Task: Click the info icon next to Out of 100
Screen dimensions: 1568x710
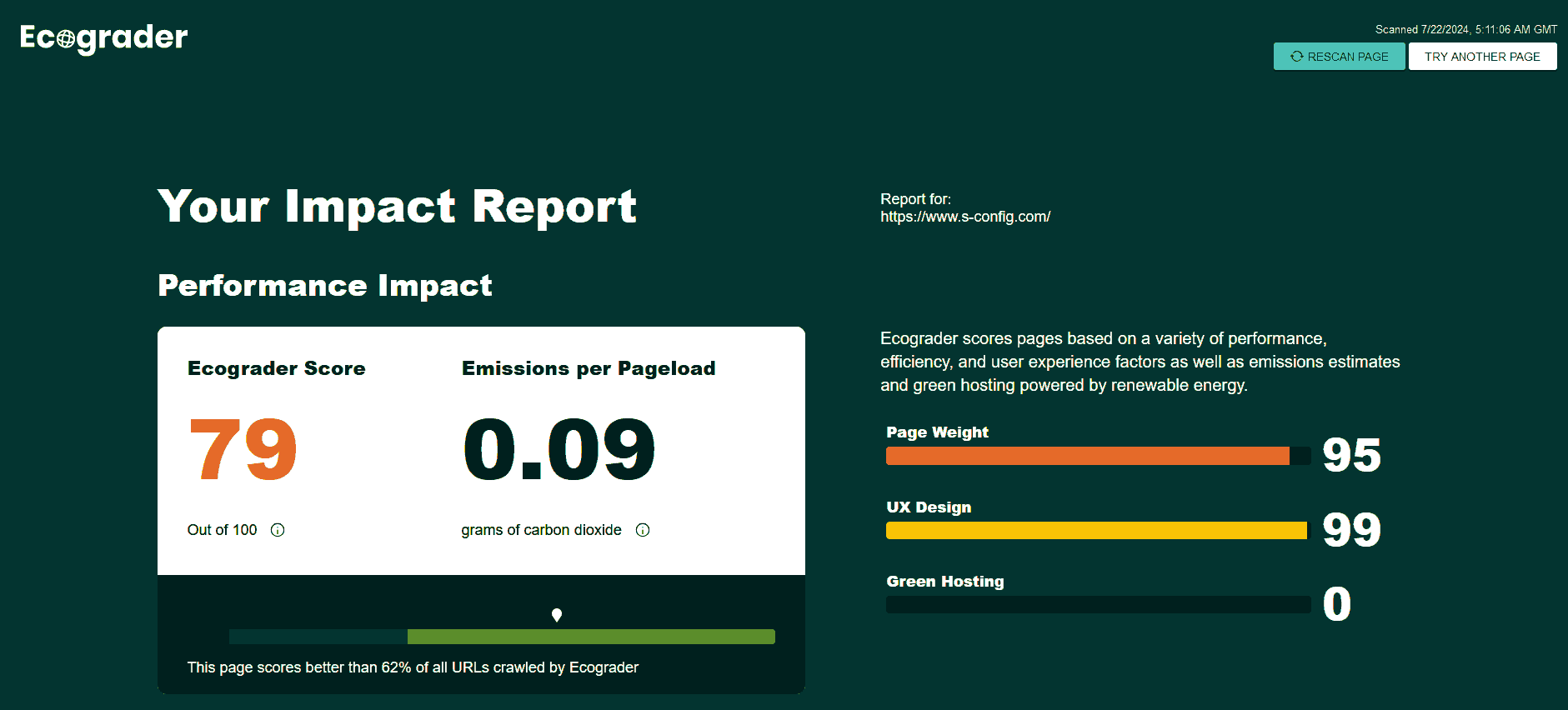Action: click(278, 530)
